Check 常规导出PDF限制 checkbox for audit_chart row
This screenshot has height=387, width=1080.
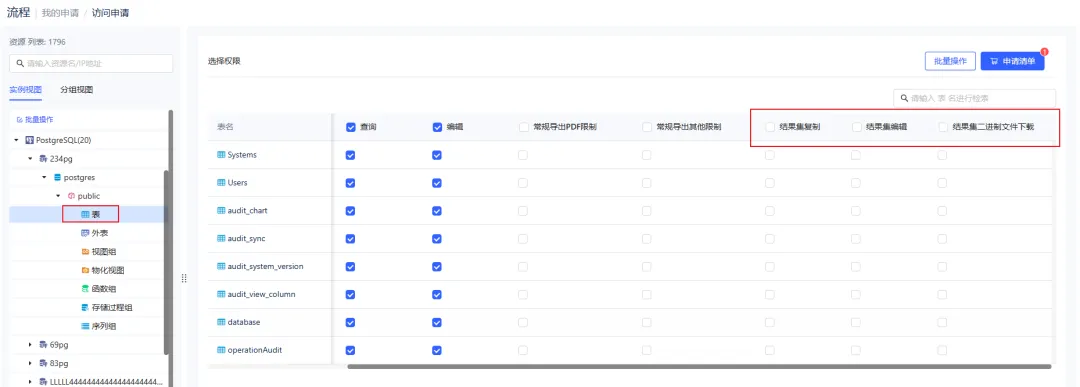click(x=523, y=211)
